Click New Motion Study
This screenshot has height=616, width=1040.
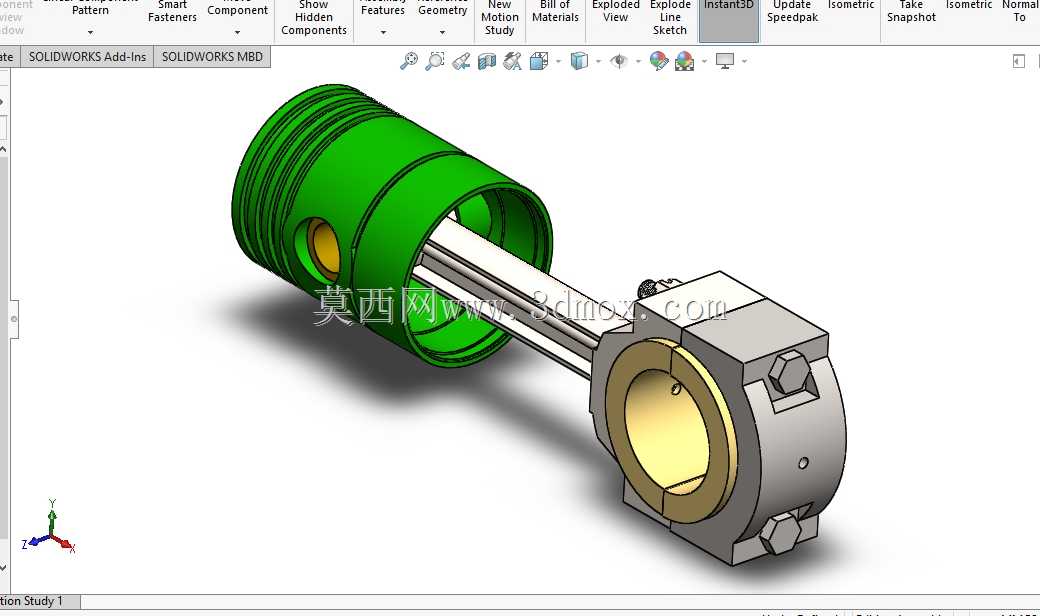(499, 18)
